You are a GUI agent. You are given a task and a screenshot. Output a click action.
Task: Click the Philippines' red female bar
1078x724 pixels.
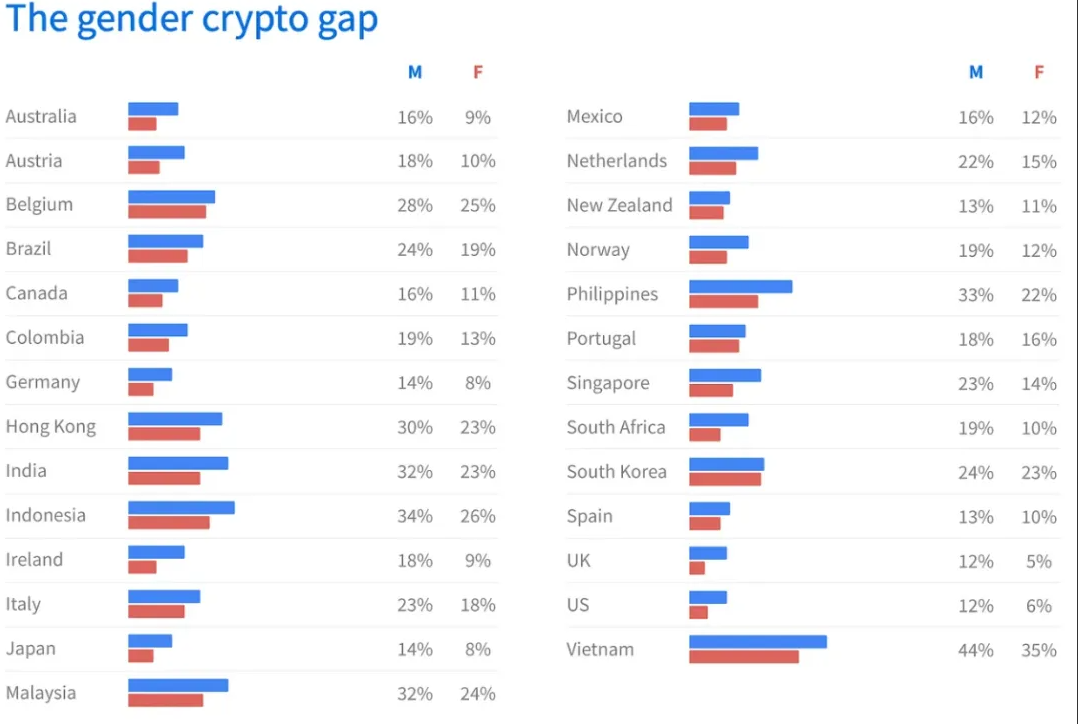click(723, 301)
